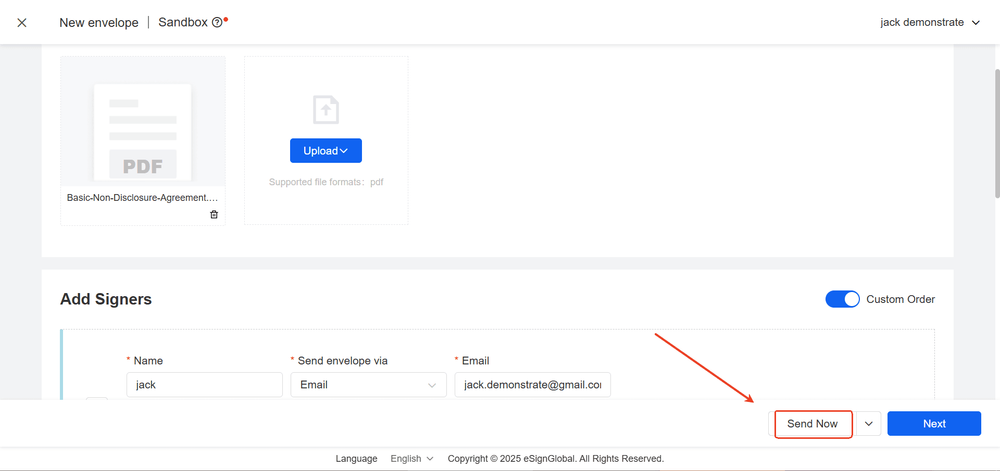The image size is (1000, 471).
Task: Open the Send envelope via dropdown
Action: click(368, 384)
